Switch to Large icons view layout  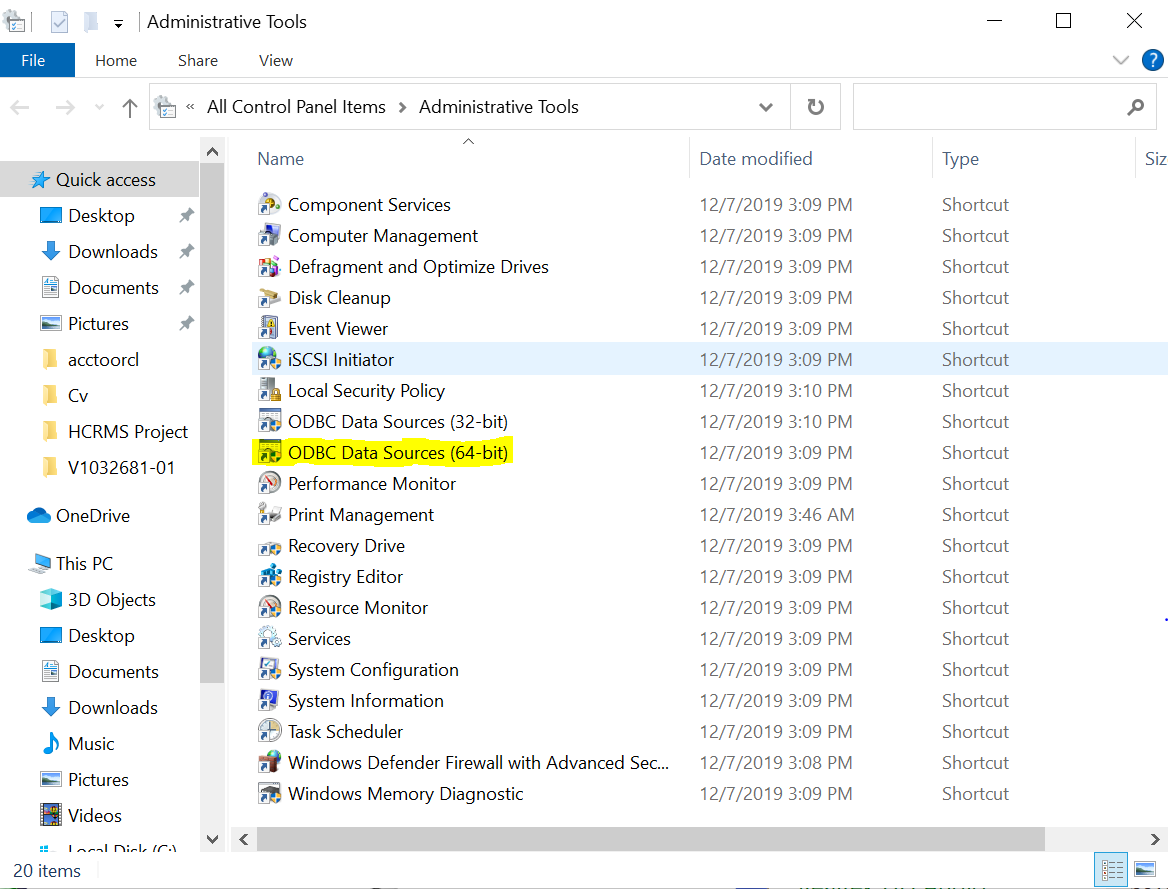[x=1145, y=870]
